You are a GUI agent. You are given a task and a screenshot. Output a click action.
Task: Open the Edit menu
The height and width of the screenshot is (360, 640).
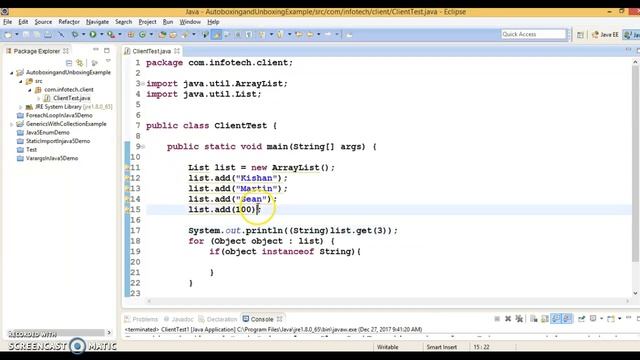tap(23, 22)
